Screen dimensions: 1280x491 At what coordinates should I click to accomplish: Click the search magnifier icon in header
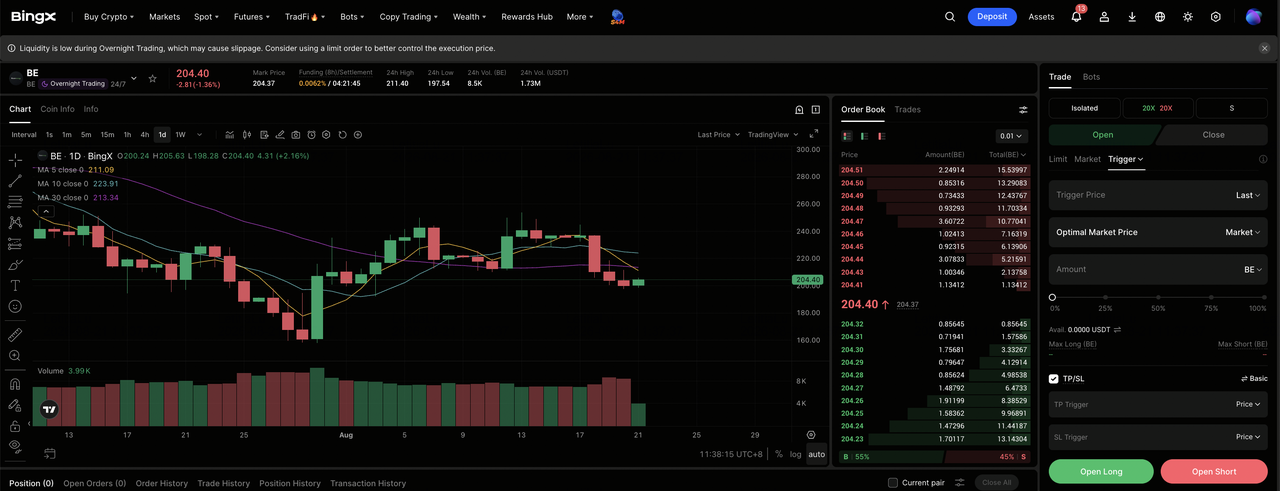(x=950, y=17)
